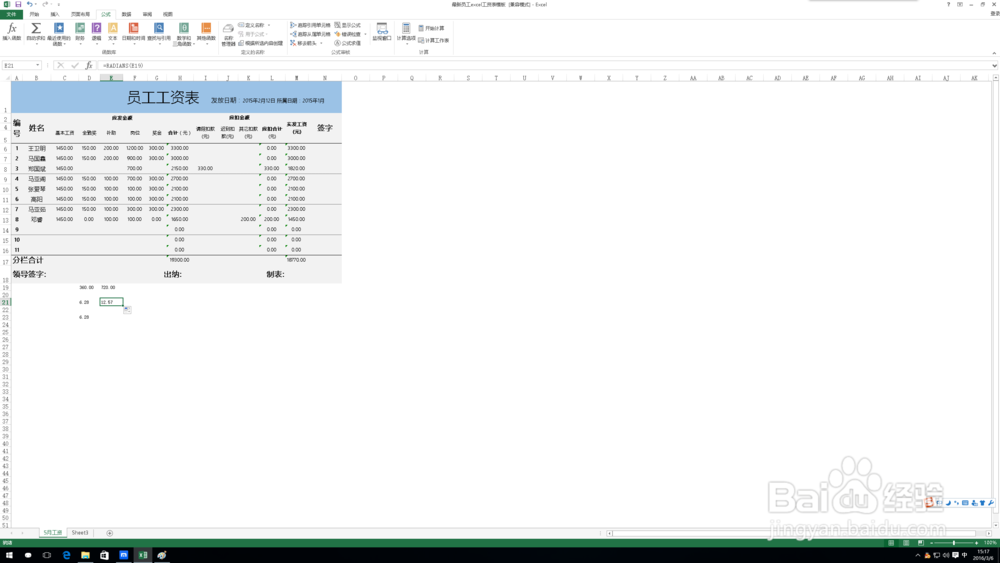The image size is (1000, 563).
Task: Click Create from Selection (根据所选内容创建)
Action: click(260, 43)
